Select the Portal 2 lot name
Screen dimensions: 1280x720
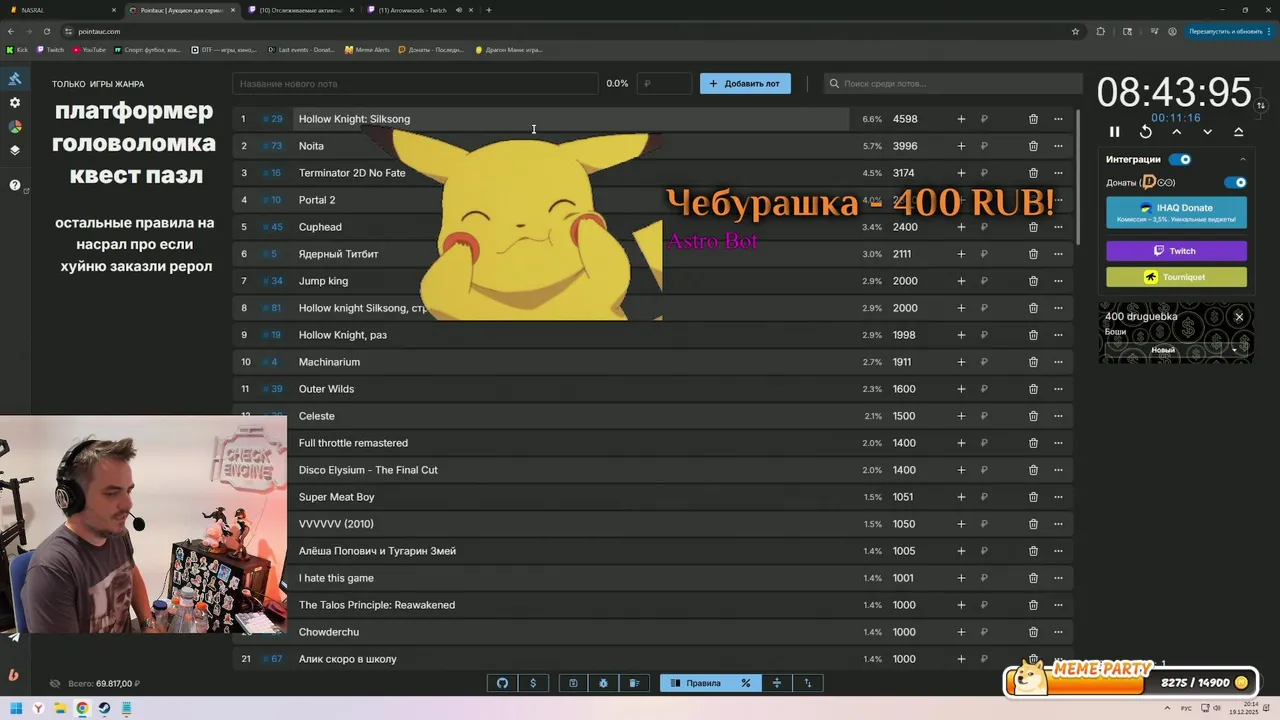(x=317, y=200)
